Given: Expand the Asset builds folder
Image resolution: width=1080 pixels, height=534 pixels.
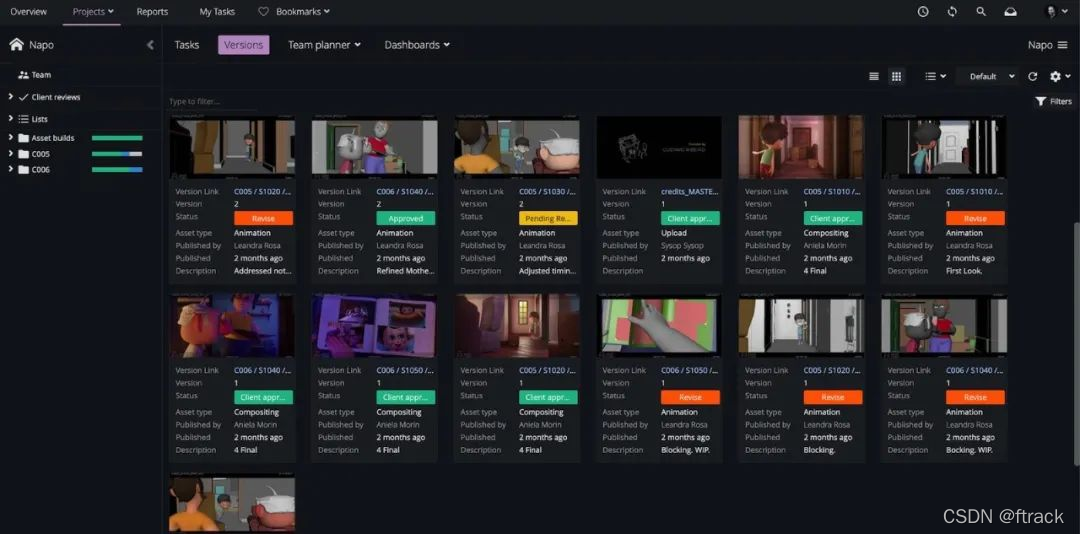Looking at the screenshot, I should pyautogui.click(x=11, y=138).
